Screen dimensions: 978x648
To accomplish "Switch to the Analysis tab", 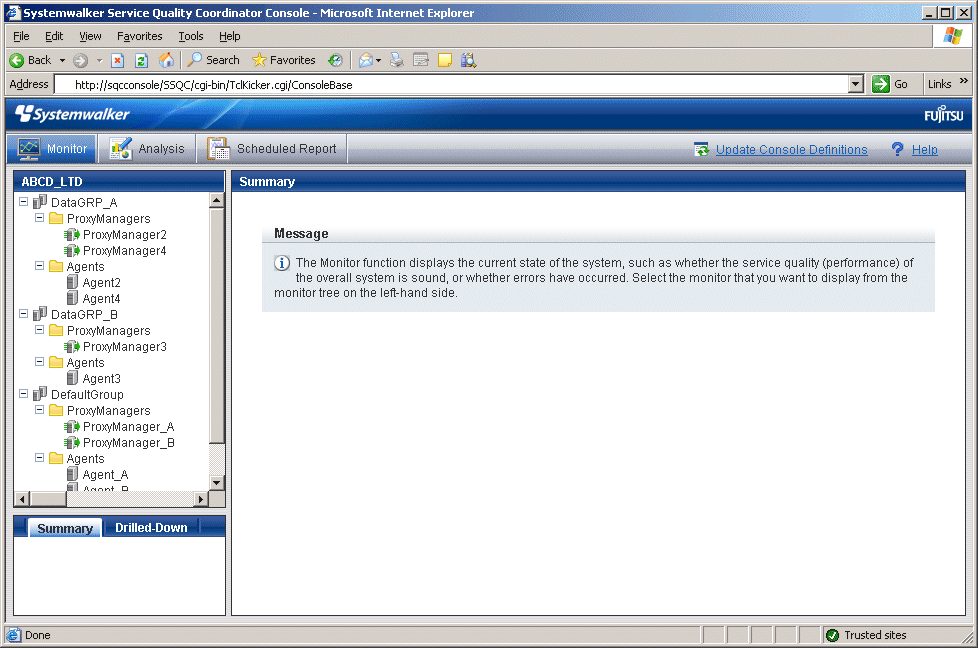I will [x=147, y=148].
